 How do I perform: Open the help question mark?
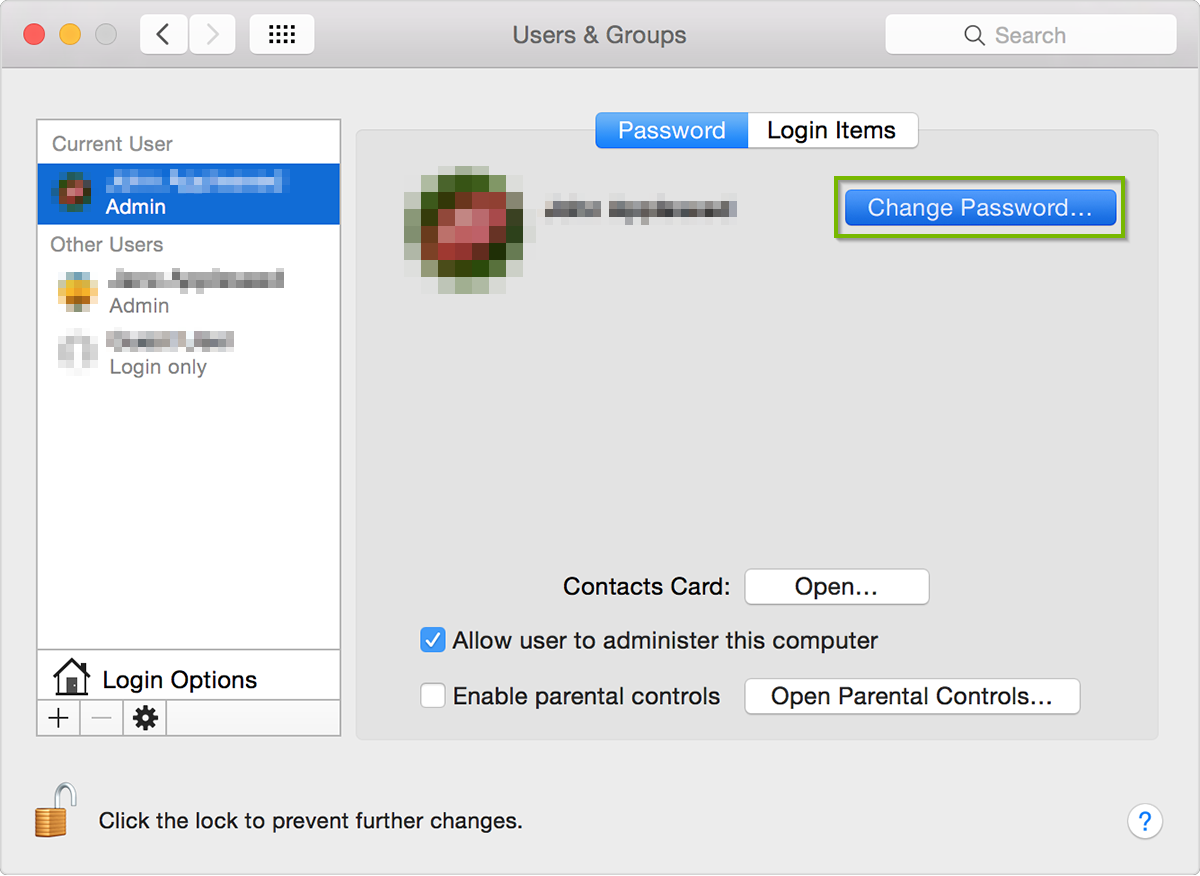(1145, 821)
